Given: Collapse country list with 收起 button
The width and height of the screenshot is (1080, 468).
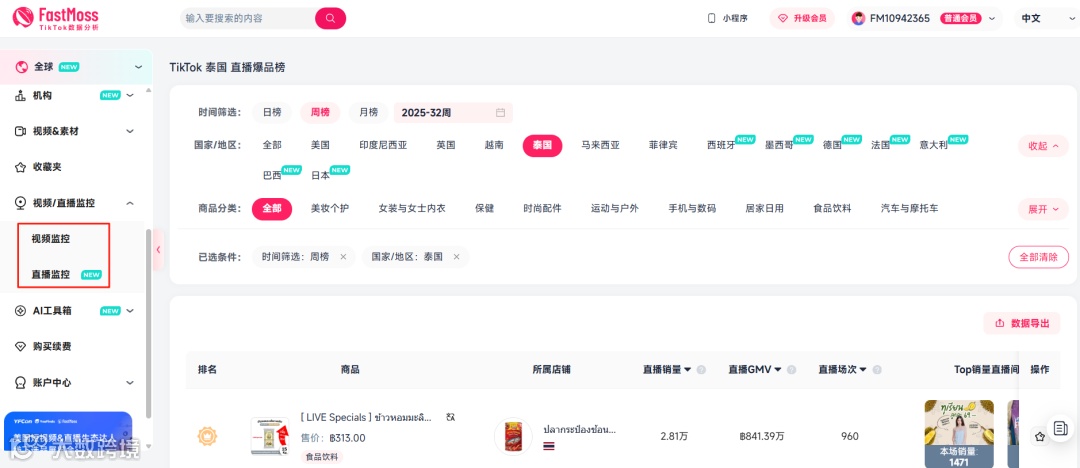Looking at the screenshot, I should click(1043, 146).
